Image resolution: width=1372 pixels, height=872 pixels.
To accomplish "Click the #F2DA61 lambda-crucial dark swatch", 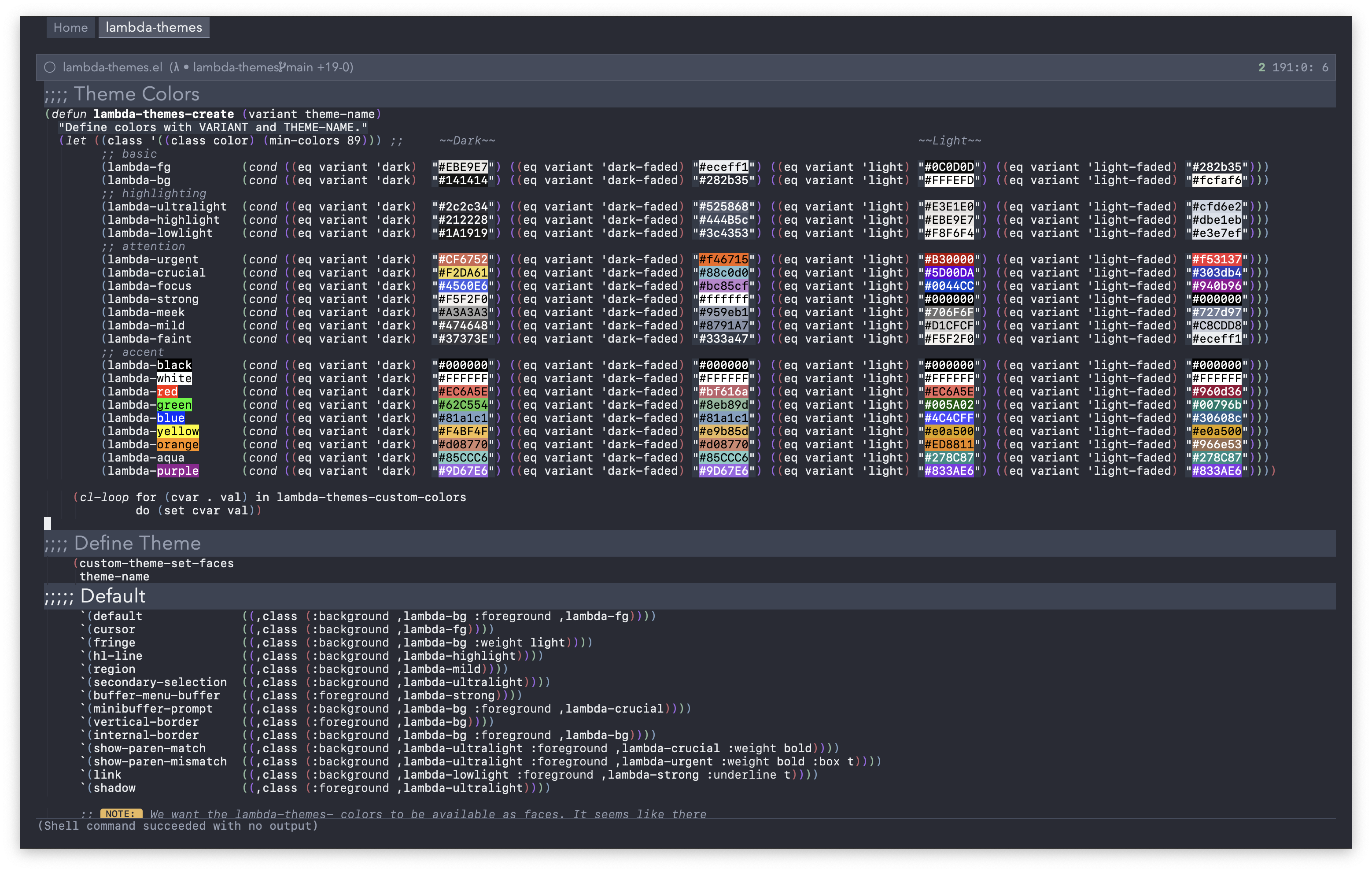I will pos(463,273).
